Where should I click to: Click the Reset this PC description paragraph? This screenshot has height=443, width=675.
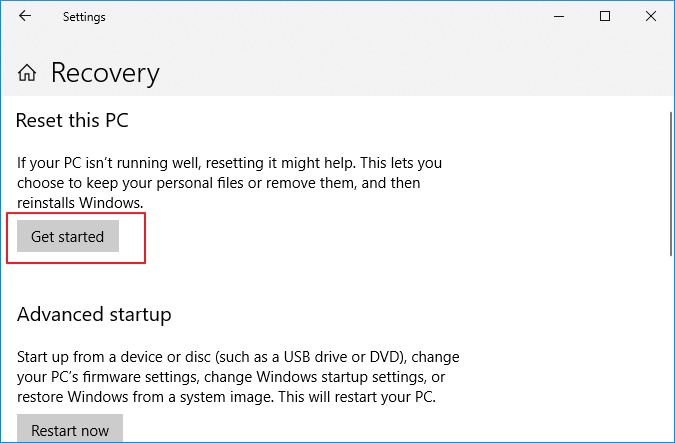coord(229,182)
